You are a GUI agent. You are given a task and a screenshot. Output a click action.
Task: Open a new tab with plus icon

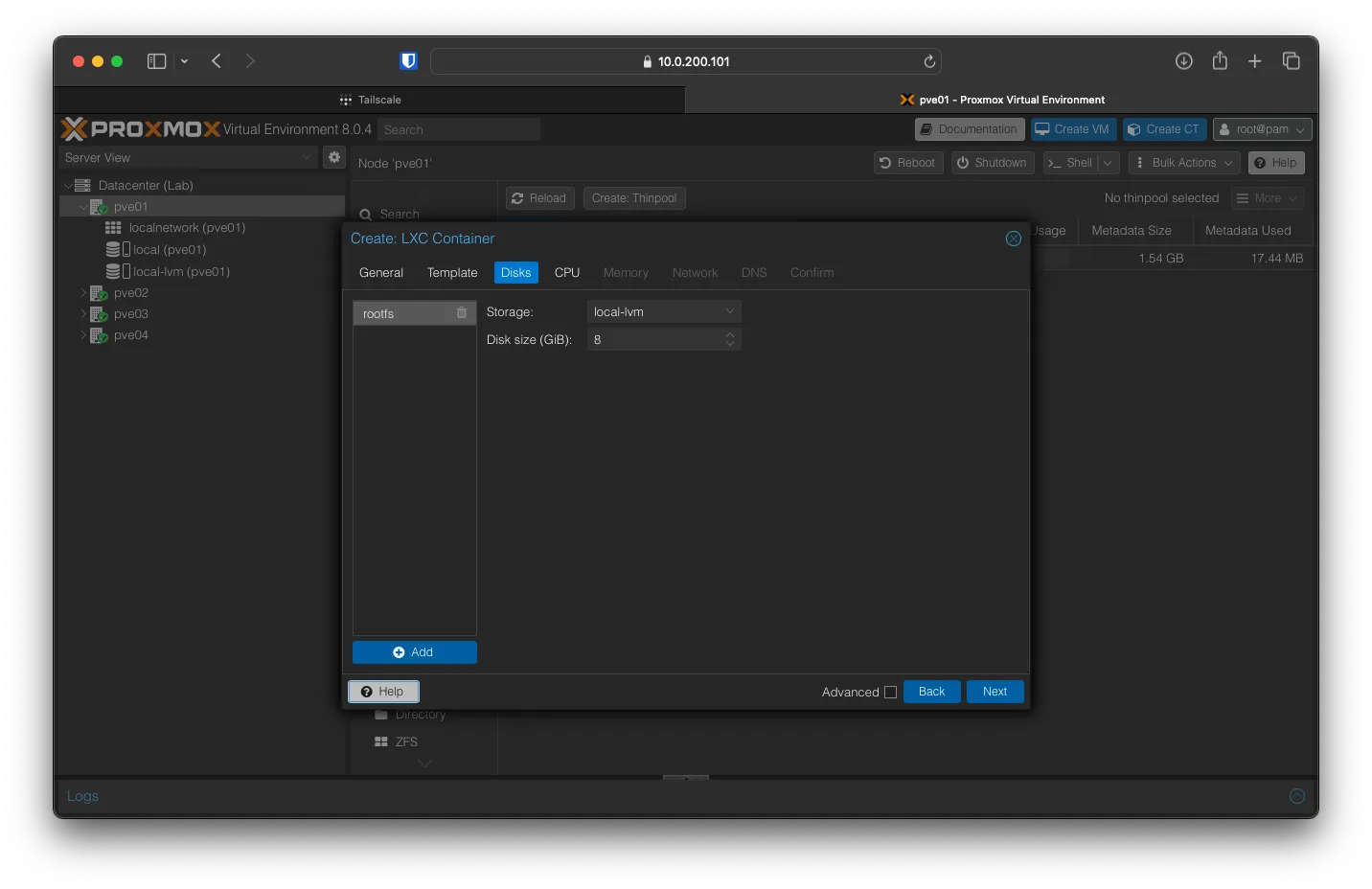click(x=1254, y=61)
